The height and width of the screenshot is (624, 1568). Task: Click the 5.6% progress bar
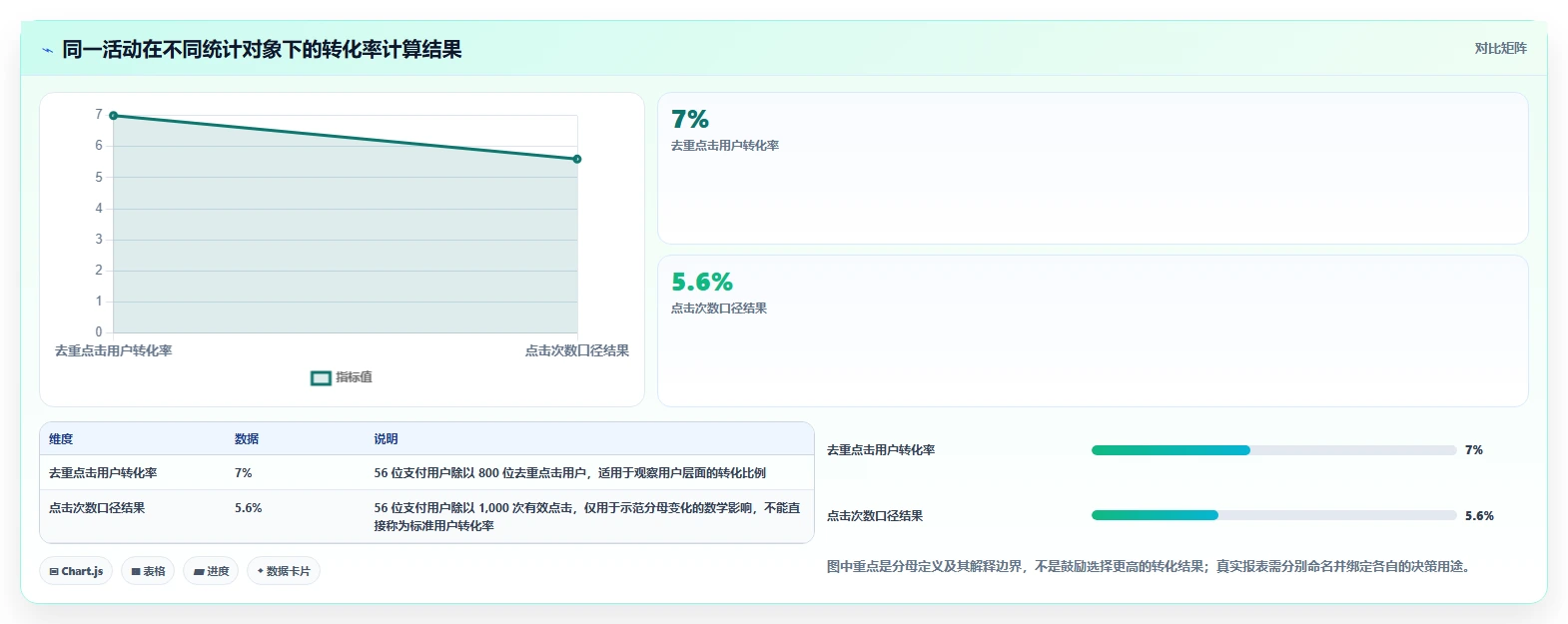coord(1273,515)
